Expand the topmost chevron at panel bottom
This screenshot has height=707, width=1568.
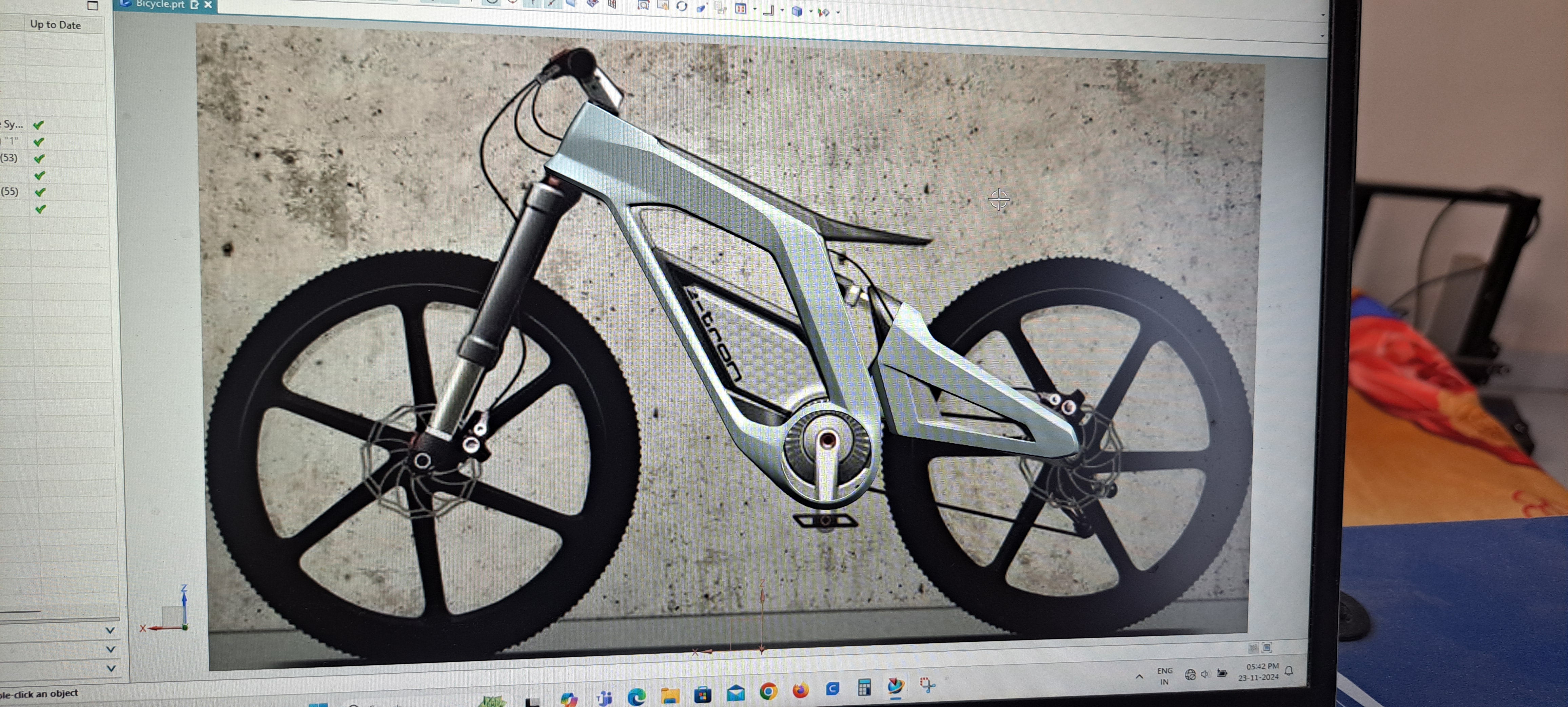[110, 630]
